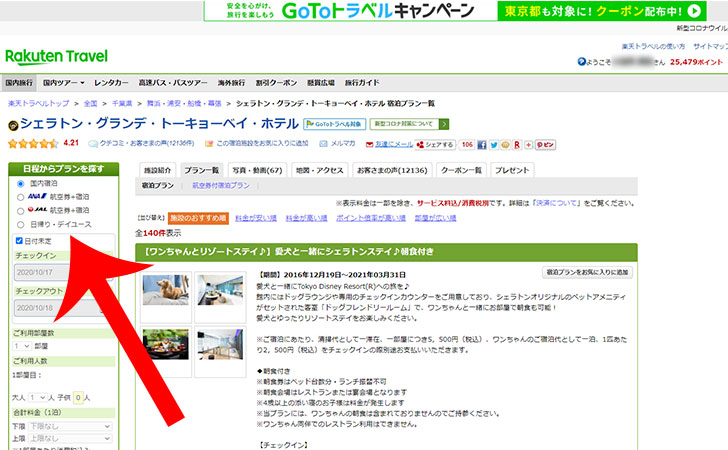Click the 舞浜・浦安・船橋・幕張 breadcrumb link
This screenshot has height=450, width=728.
tap(184, 104)
